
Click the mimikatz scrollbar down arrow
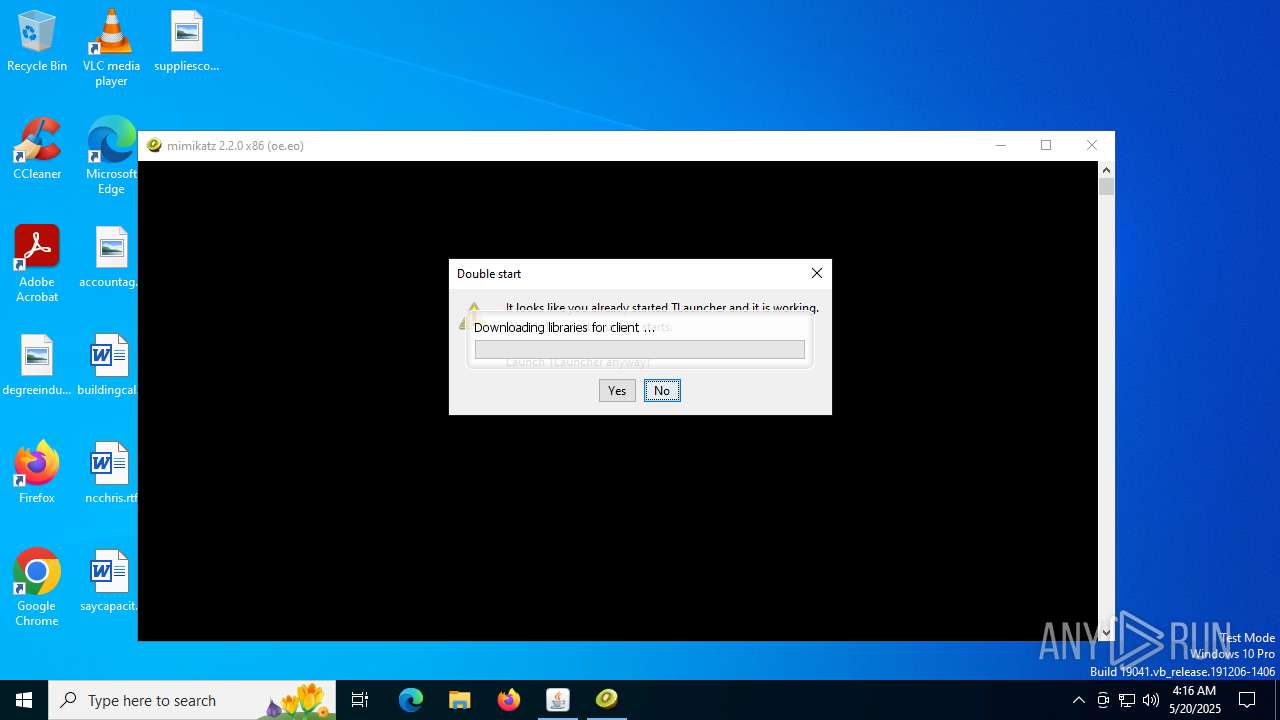coord(1106,632)
